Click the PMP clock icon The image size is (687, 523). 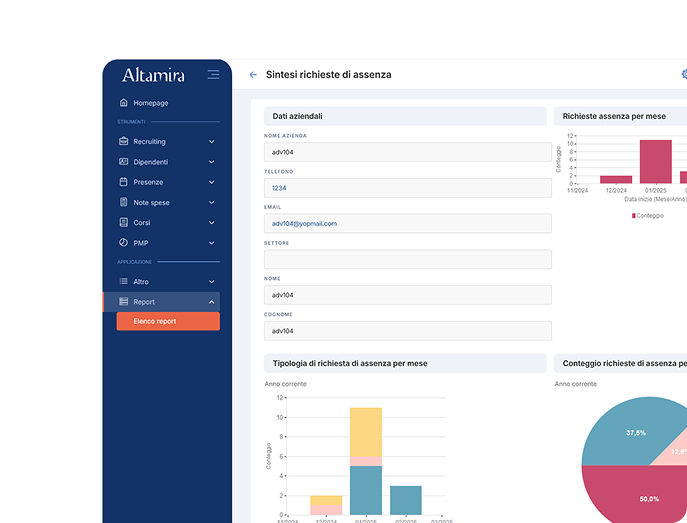[123, 243]
